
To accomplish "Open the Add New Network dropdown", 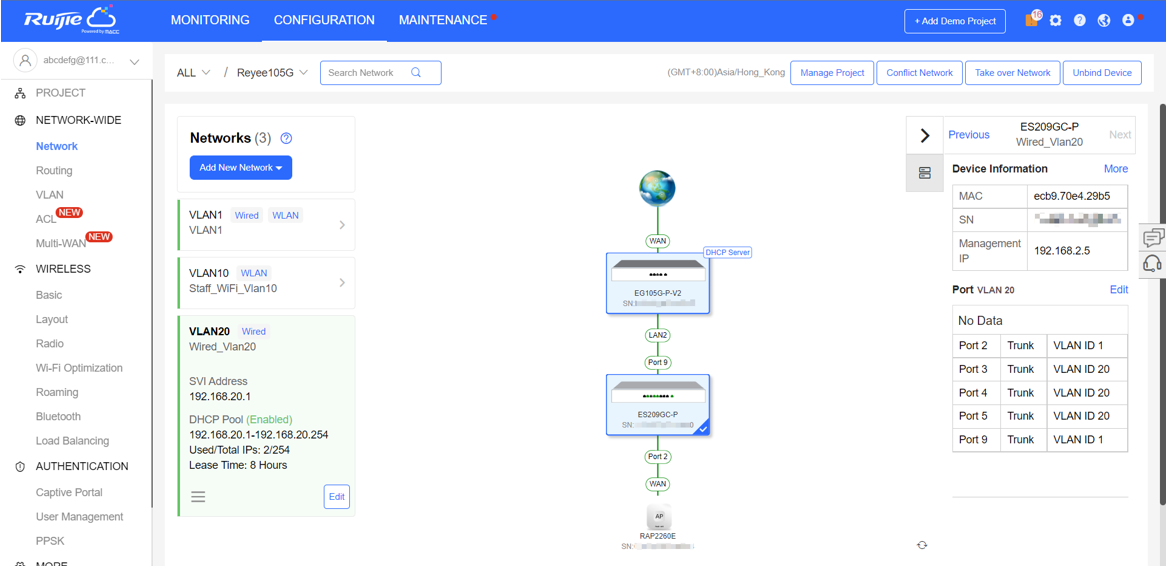I will pos(241,168).
